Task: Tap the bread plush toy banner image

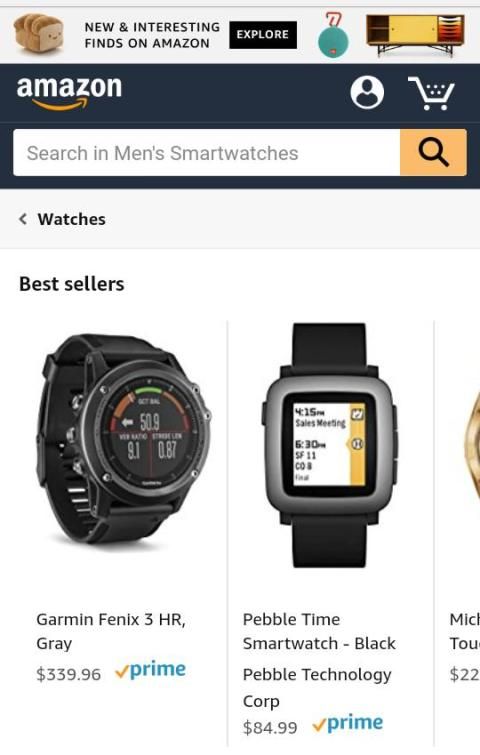Action: [x=39, y=33]
